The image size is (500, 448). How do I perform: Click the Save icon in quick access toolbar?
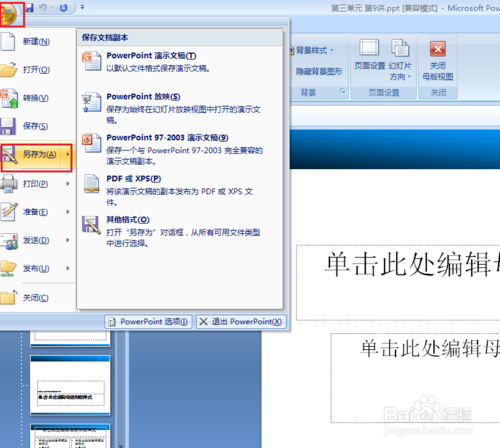click(30, 7)
